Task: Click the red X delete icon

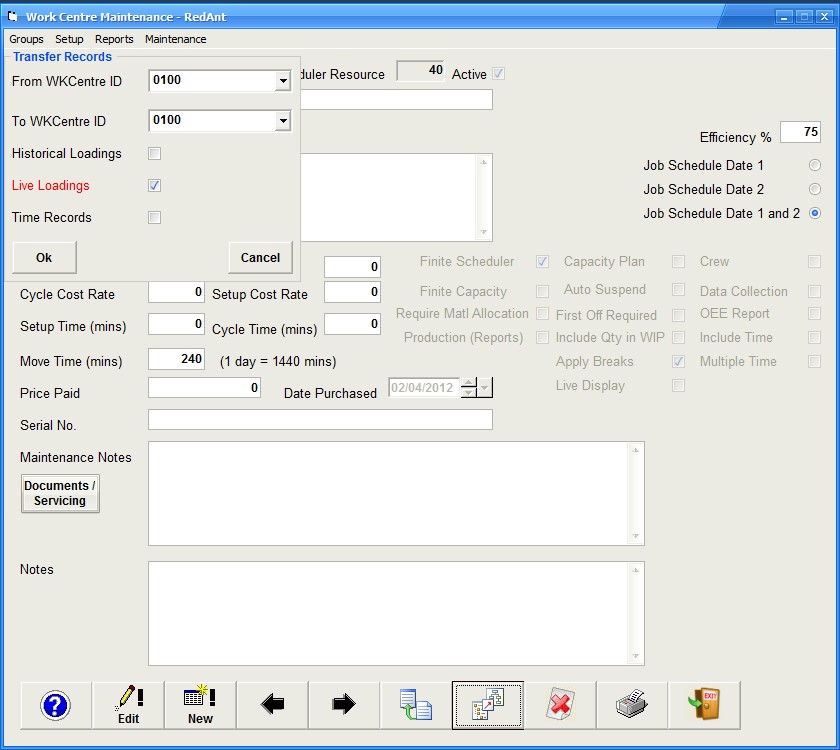Action: point(560,705)
